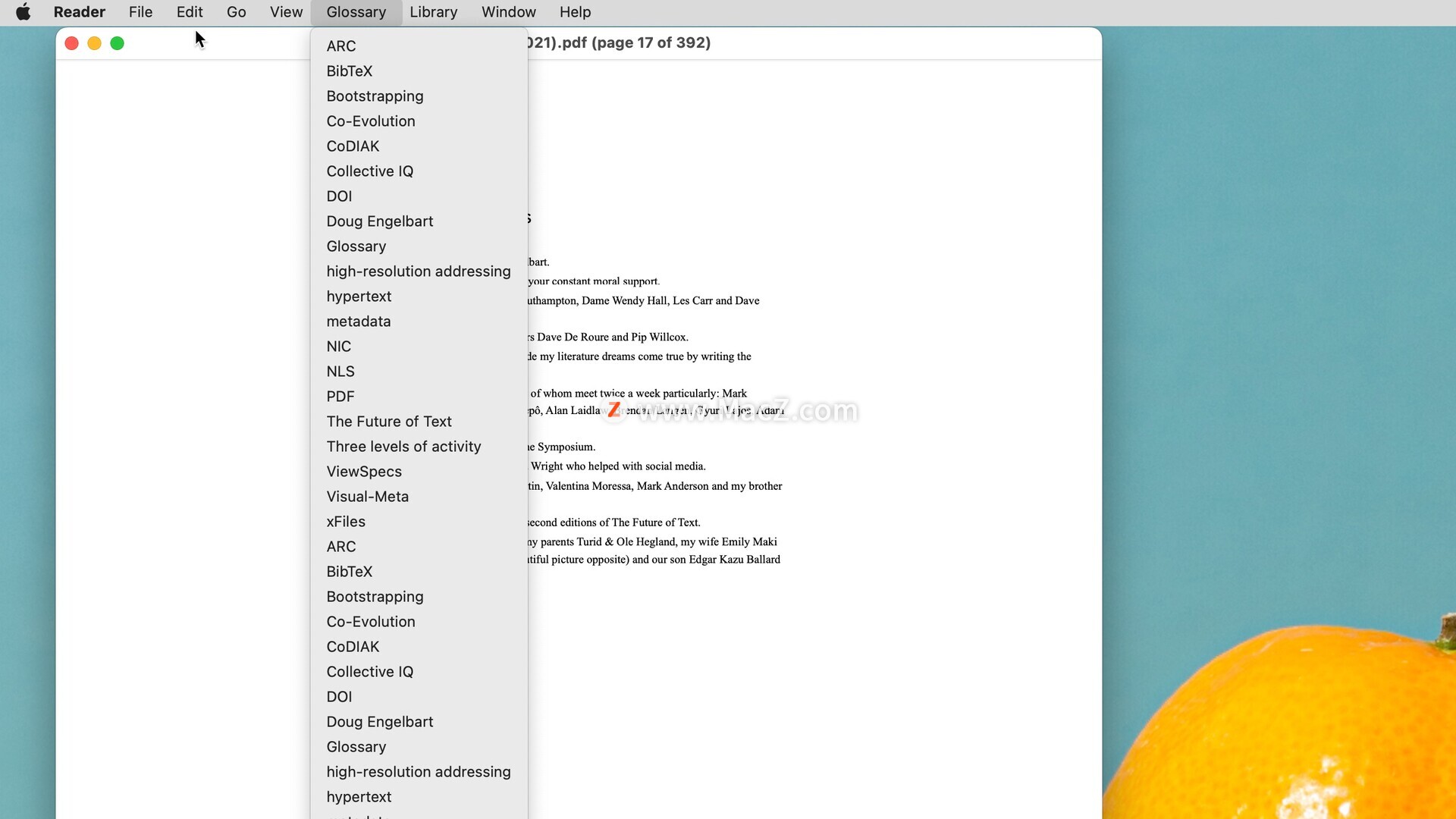
Task: Click the text about Dave De Roure and Pip Willcox
Action: click(x=608, y=337)
